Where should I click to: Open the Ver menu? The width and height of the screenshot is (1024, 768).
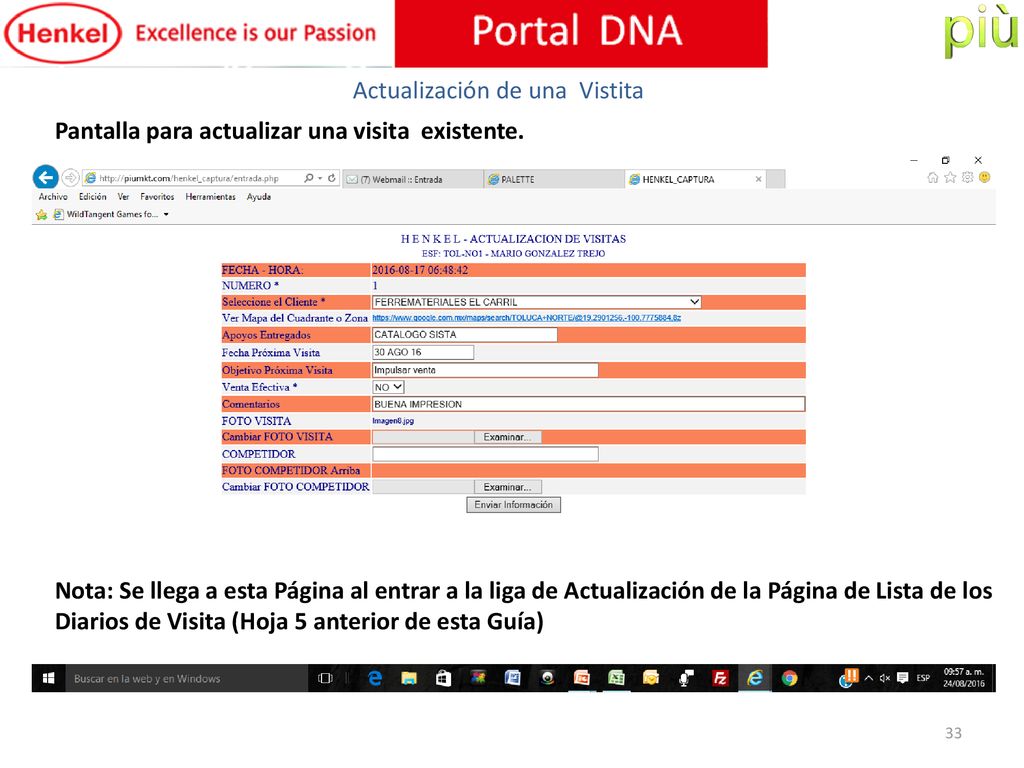[123, 197]
